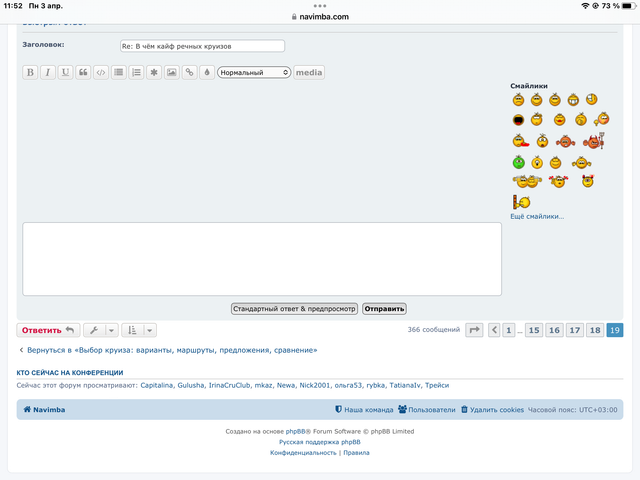Insert the green sick smiley
640x480 pixels.
coord(519,162)
